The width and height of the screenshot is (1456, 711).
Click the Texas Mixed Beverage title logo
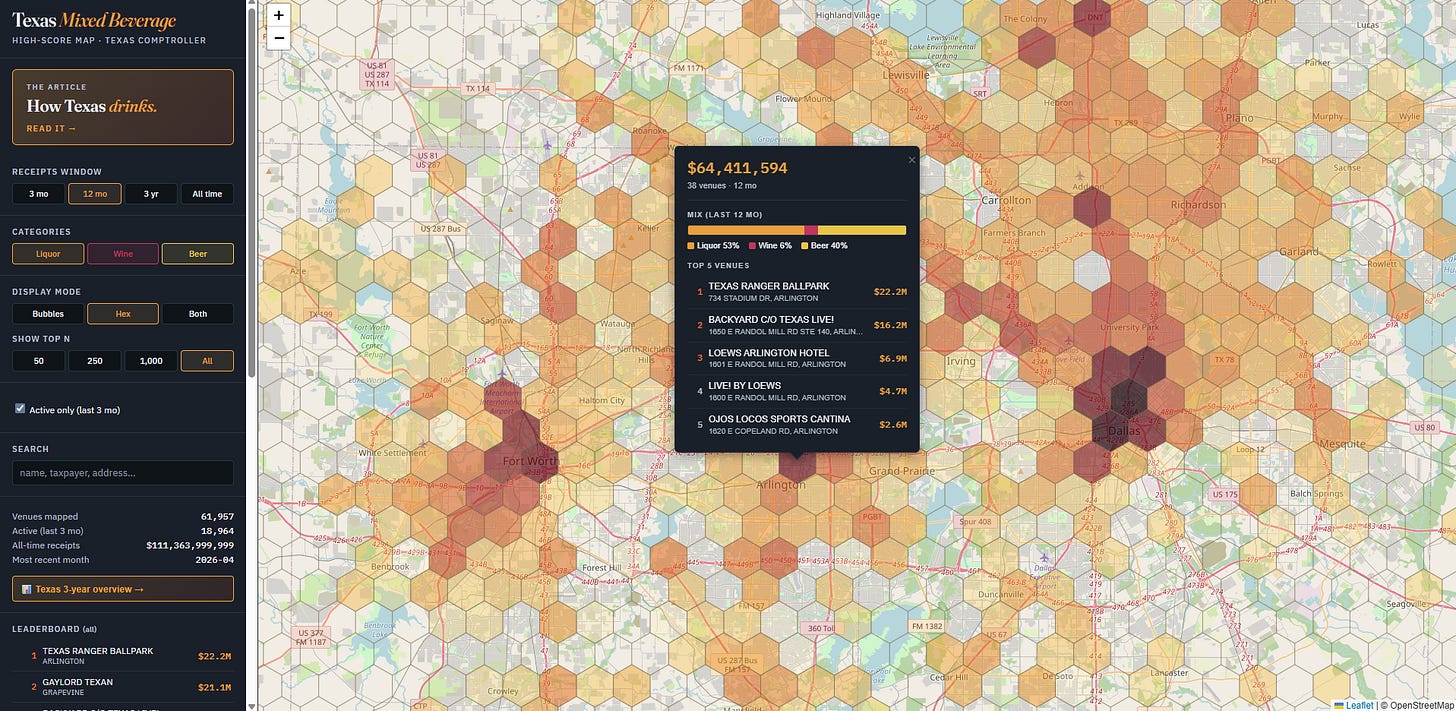(x=94, y=21)
